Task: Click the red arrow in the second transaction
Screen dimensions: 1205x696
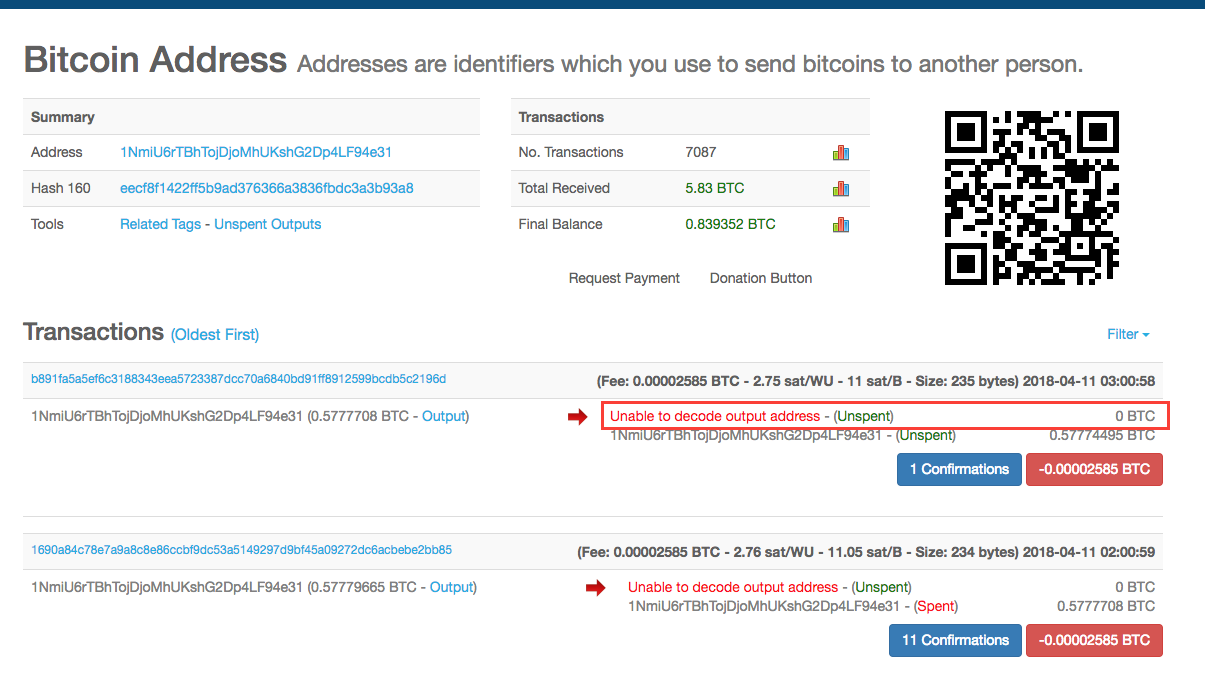Action: pos(595,588)
